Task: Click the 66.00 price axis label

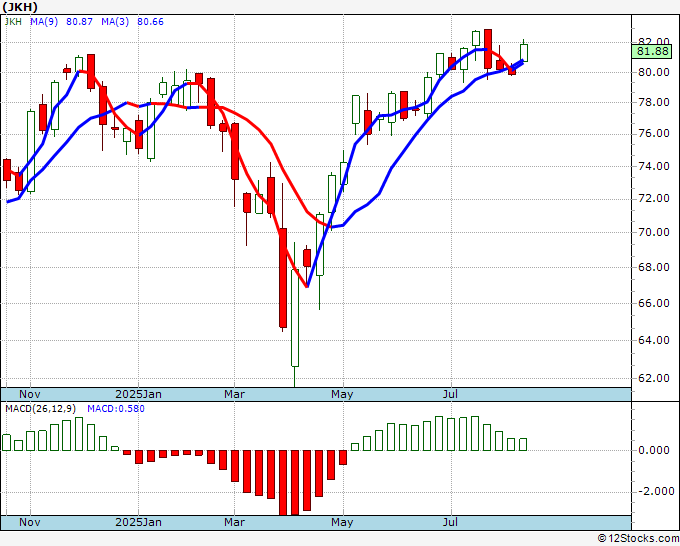Action: click(x=654, y=303)
